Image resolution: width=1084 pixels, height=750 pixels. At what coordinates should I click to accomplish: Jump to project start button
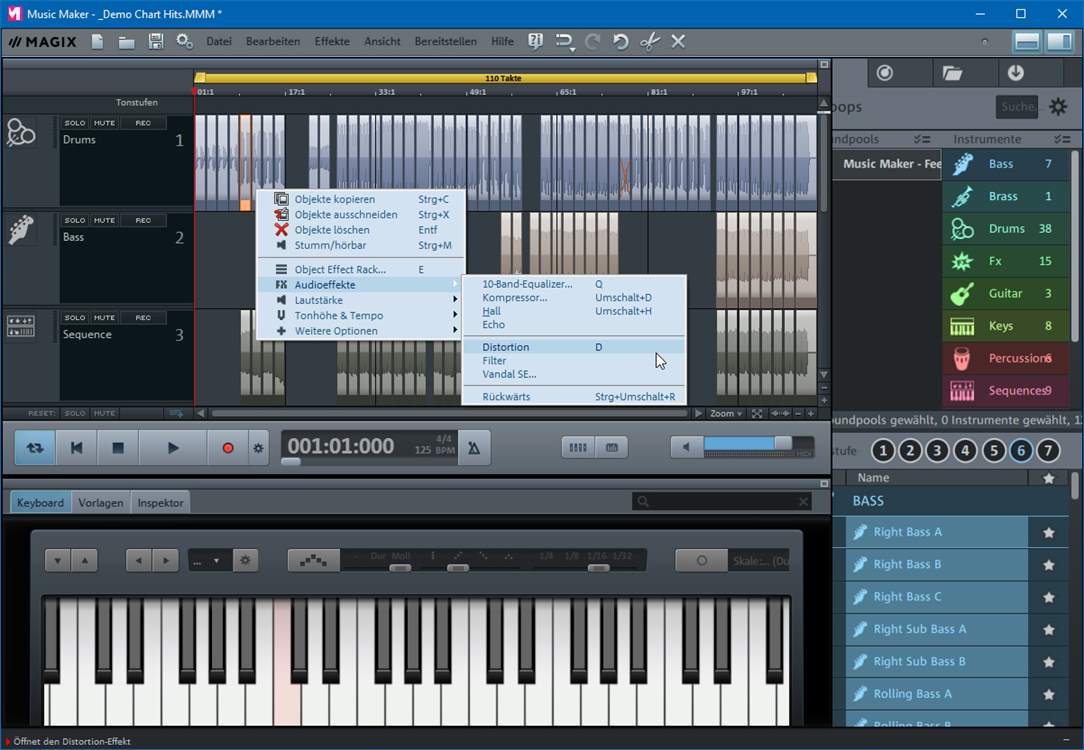[77, 448]
